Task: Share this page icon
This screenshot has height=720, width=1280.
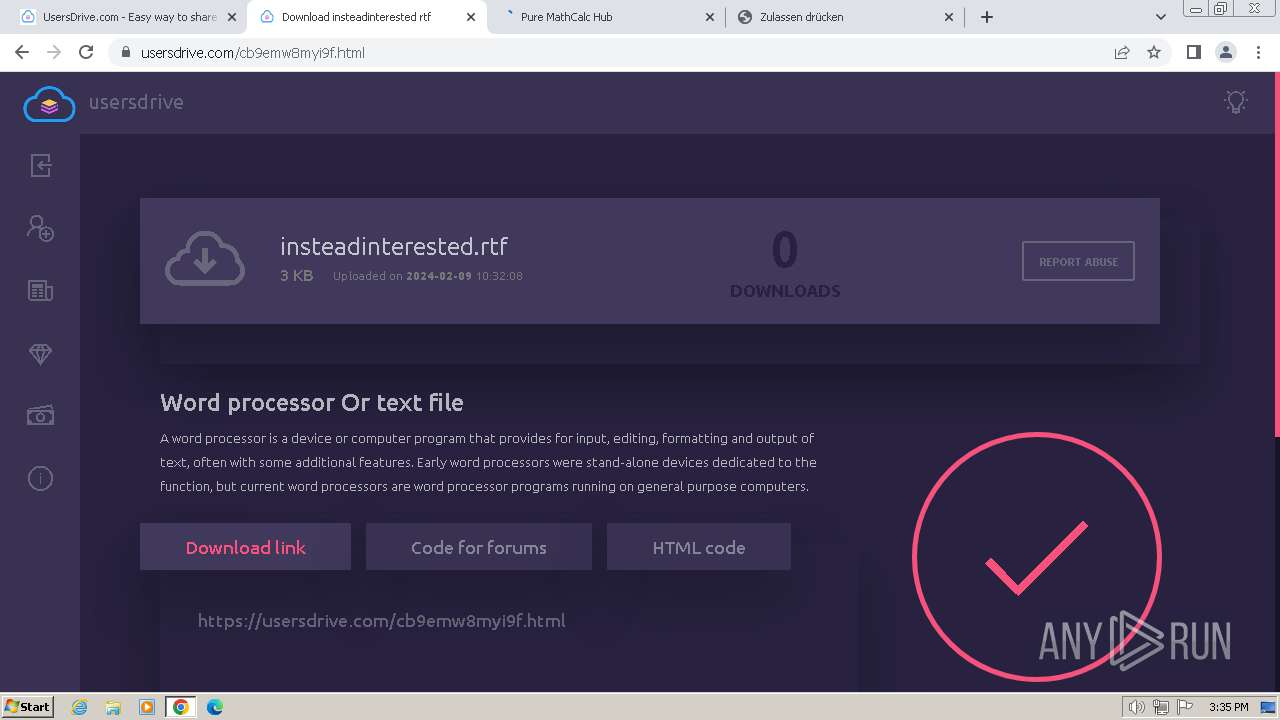Action: coord(1121,52)
